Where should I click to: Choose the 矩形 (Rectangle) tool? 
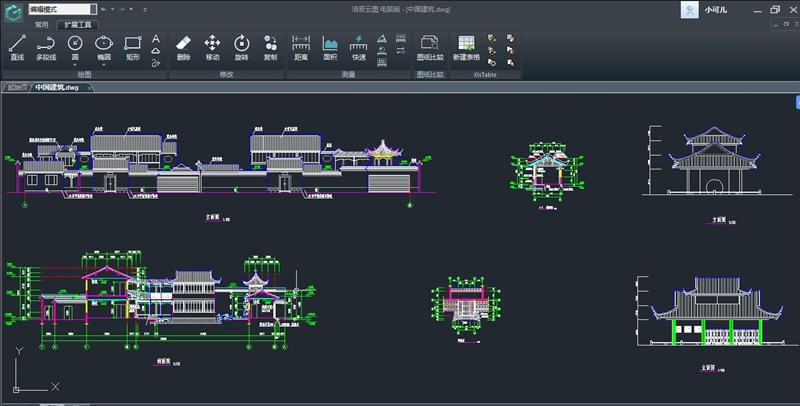[132, 47]
